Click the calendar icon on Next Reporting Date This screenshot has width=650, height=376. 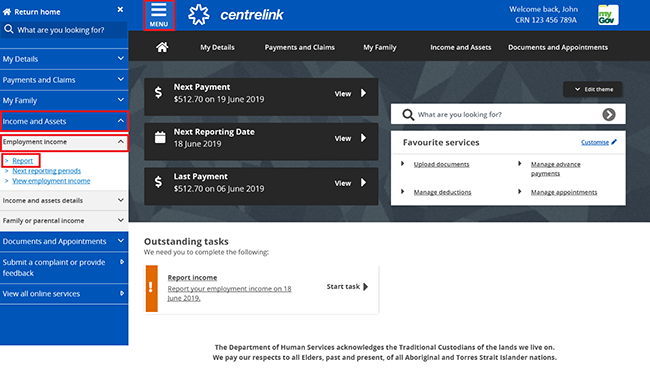click(x=160, y=137)
